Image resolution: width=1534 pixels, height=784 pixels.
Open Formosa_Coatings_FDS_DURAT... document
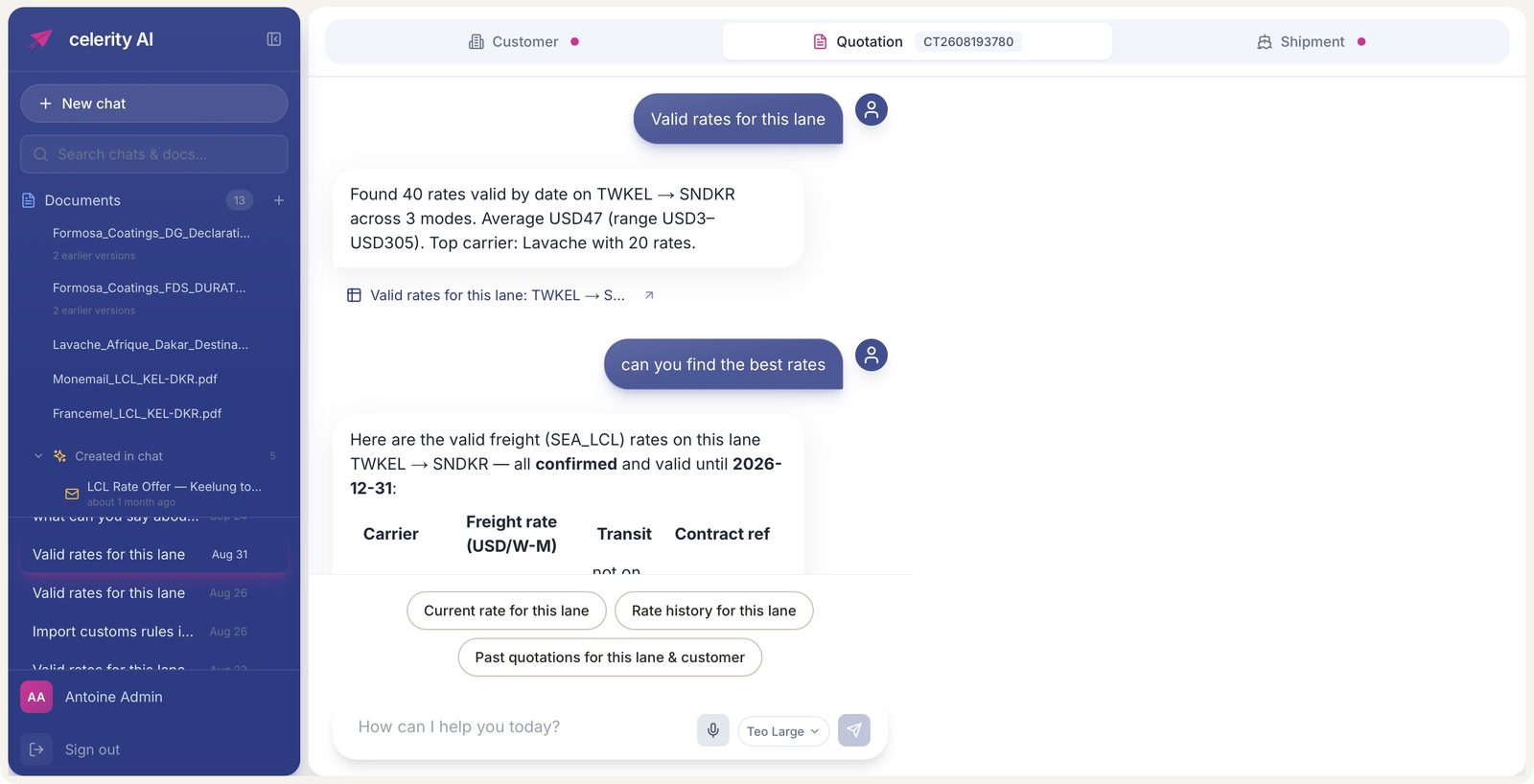point(150,288)
